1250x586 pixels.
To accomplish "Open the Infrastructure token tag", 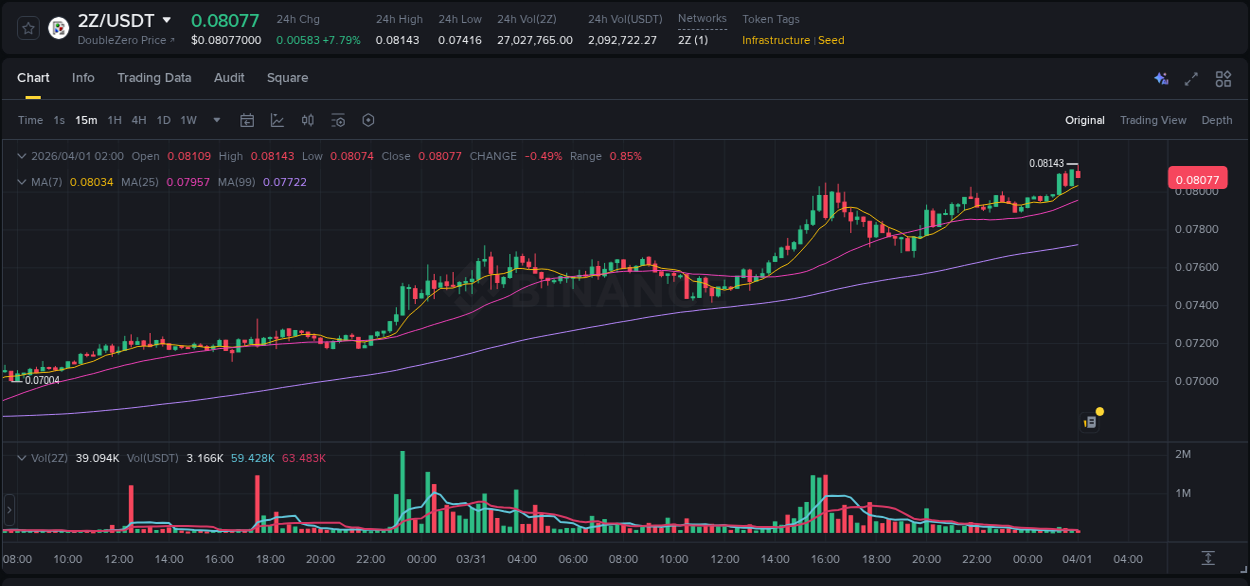I will click(775, 40).
